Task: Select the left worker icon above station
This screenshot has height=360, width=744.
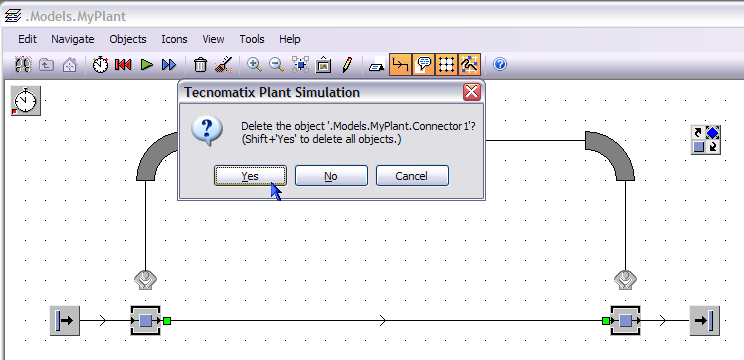Action: coord(145,280)
